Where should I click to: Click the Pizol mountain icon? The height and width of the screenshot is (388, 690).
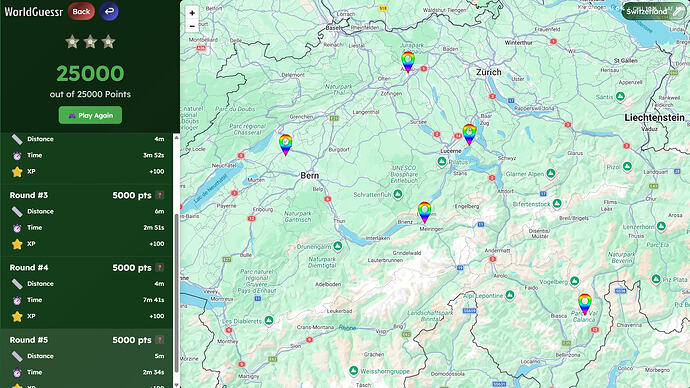pyautogui.click(x=627, y=167)
